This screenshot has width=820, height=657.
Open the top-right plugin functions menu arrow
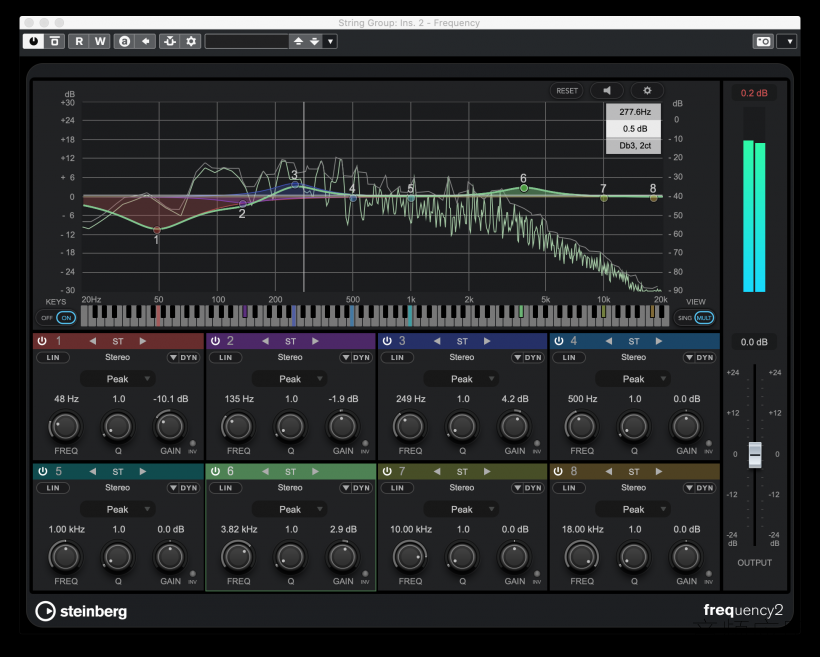tap(789, 41)
